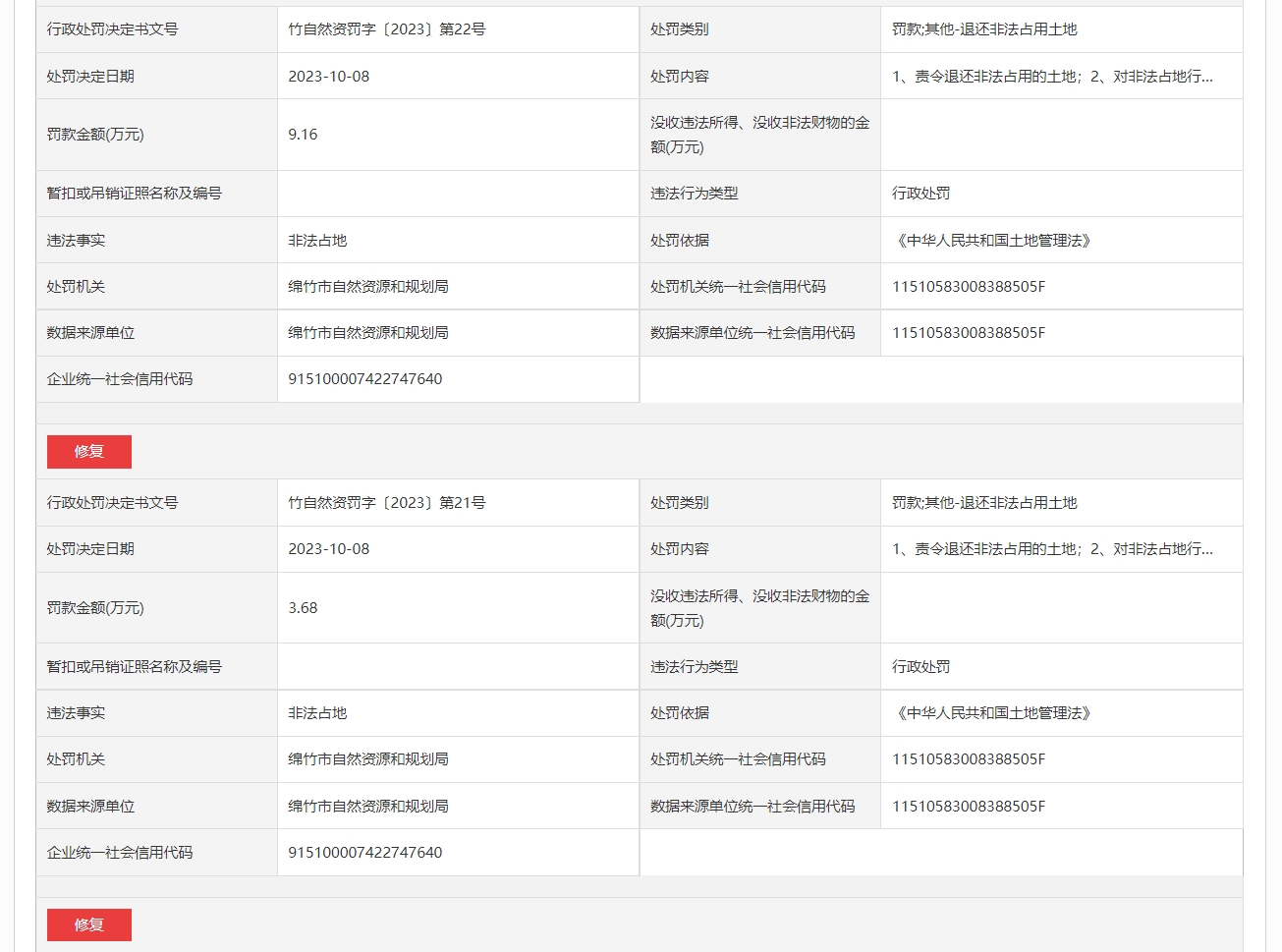Click 处罚机关 value 绵竹市自然资源和规划局 in 第22号 record
The width and height of the screenshot is (1282, 952).
tap(367, 287)
